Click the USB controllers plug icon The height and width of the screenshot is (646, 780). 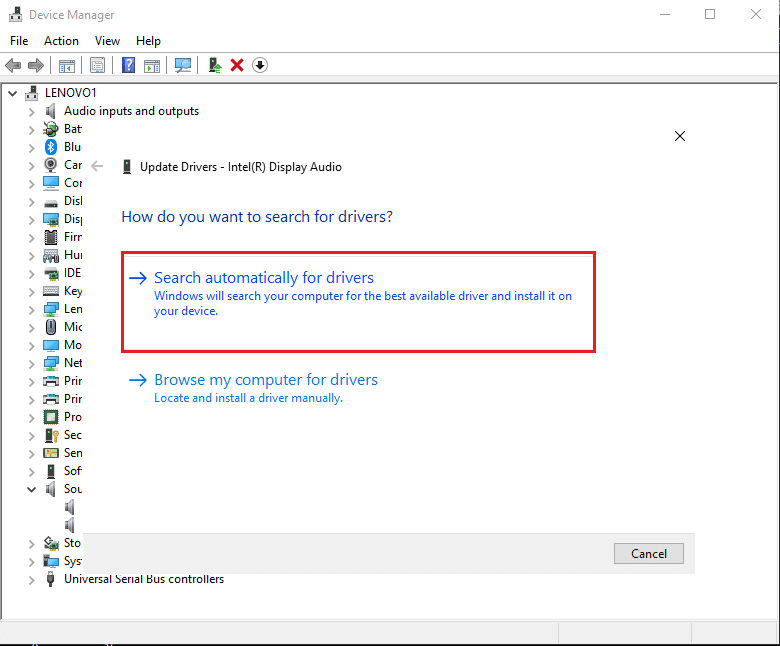pyautogui.click(x=50, y=579)
